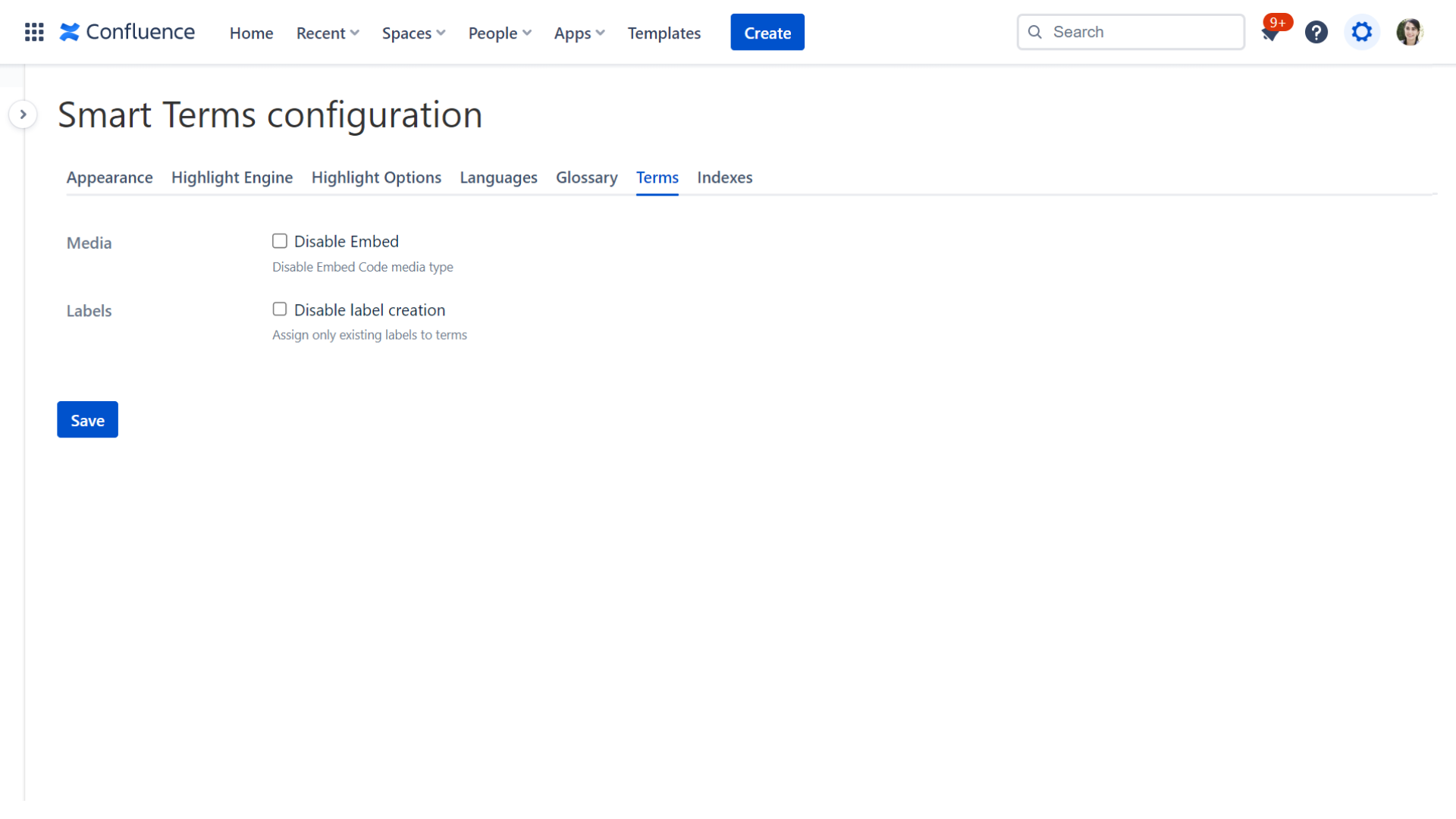
Task: Open notifications with the 9+ badge
Action: pyautogui.click(x=1269, y=34)
